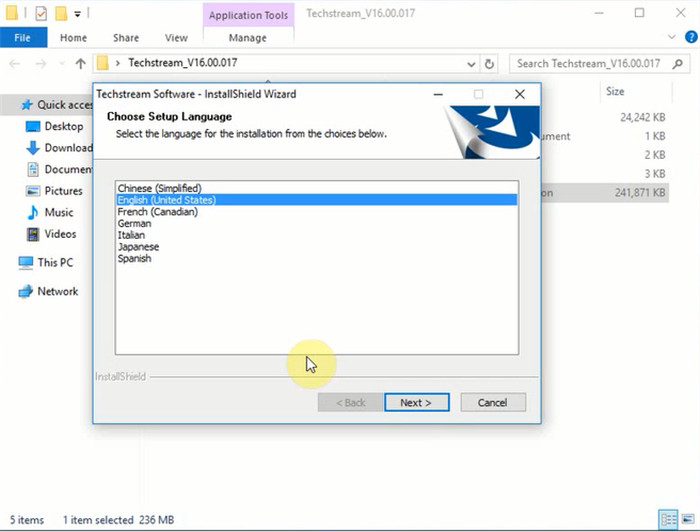This screenshot has height=531, width=700.
Task: Switch to Details view layout icon
Action: click(x=668, y=519)
